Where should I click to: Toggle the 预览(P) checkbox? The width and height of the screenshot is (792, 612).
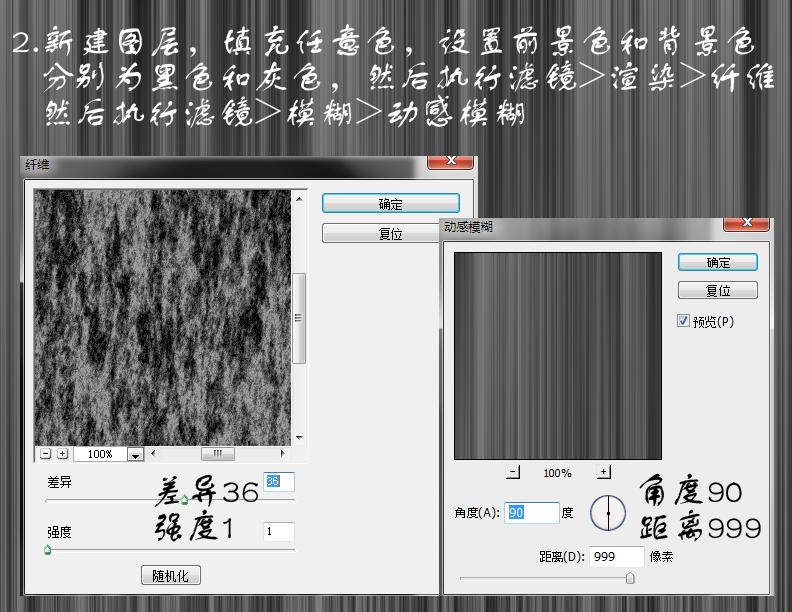[683, 321]
